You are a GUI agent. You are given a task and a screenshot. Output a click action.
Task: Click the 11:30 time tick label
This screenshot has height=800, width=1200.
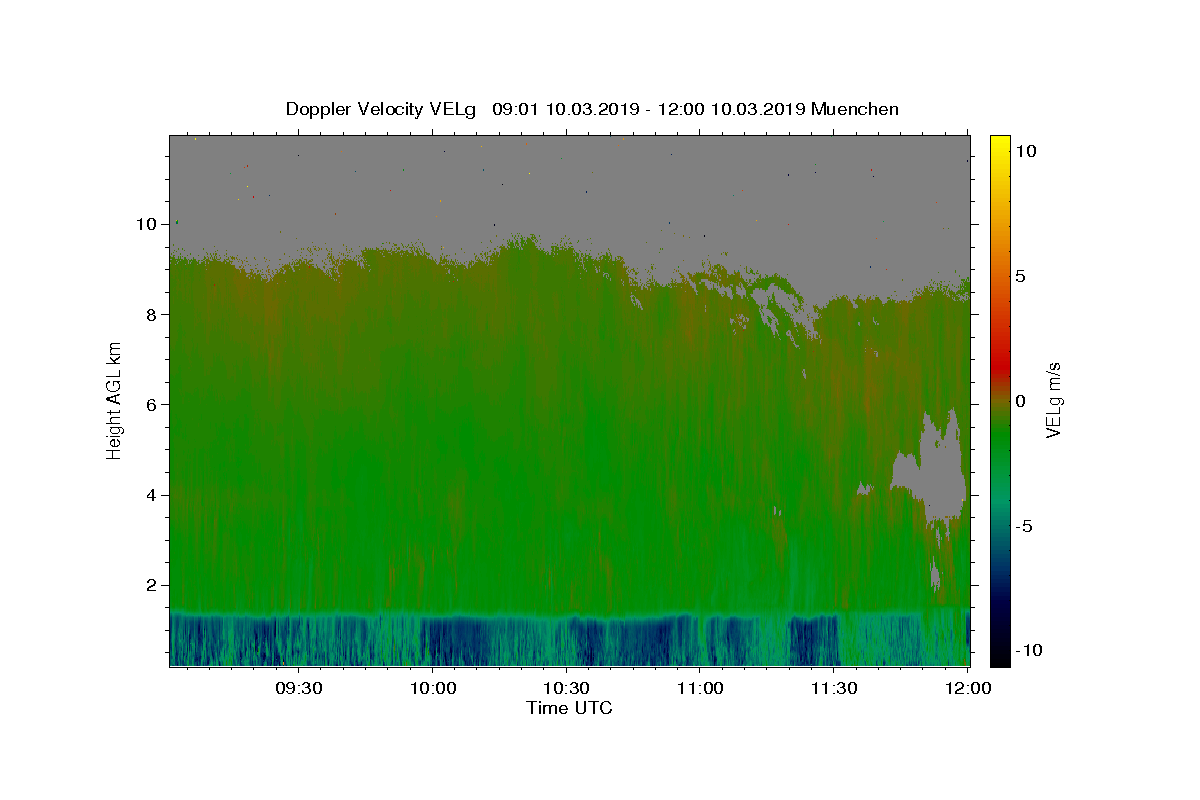tap(833, 688)
